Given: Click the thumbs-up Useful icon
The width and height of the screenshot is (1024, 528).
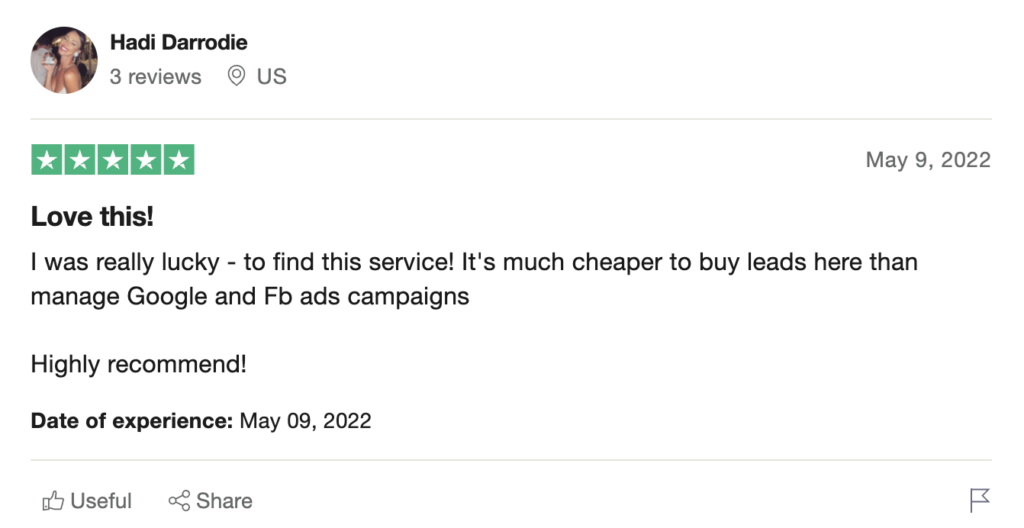Looking at the screenshot, I should [52, 500].
